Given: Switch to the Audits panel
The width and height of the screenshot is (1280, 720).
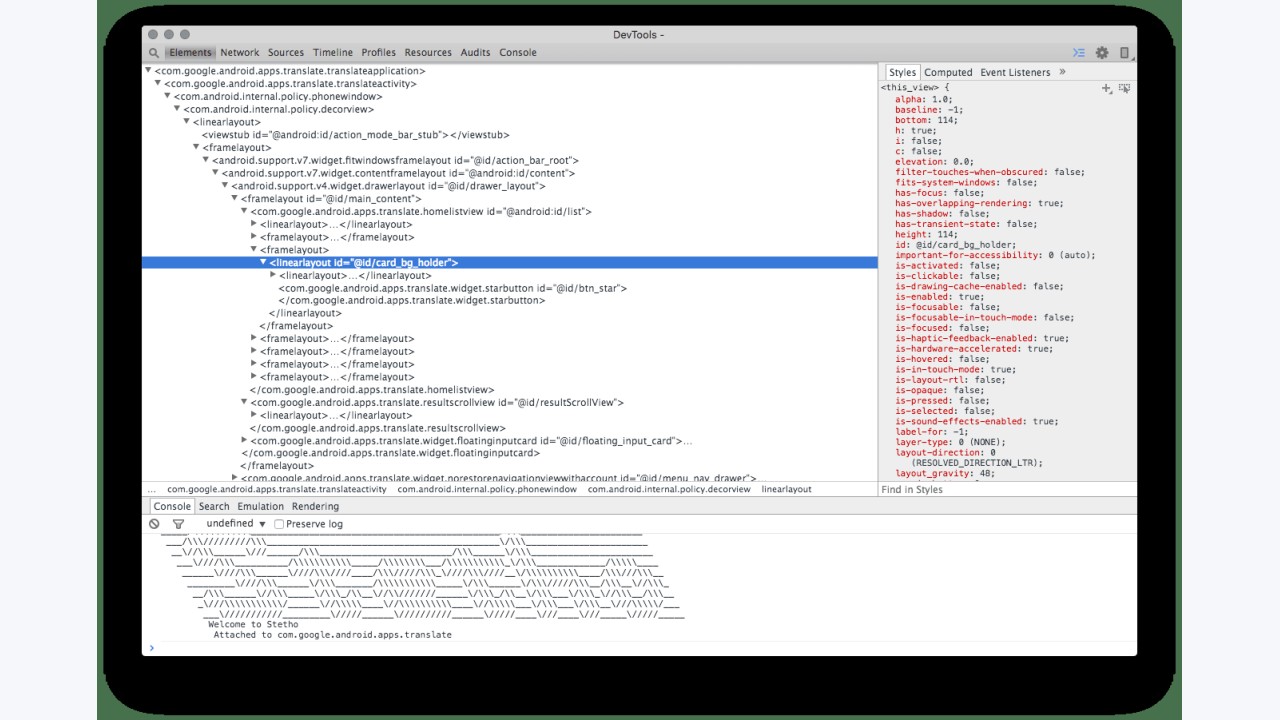Looking at the screenshot, I should (x=476, y=53).
